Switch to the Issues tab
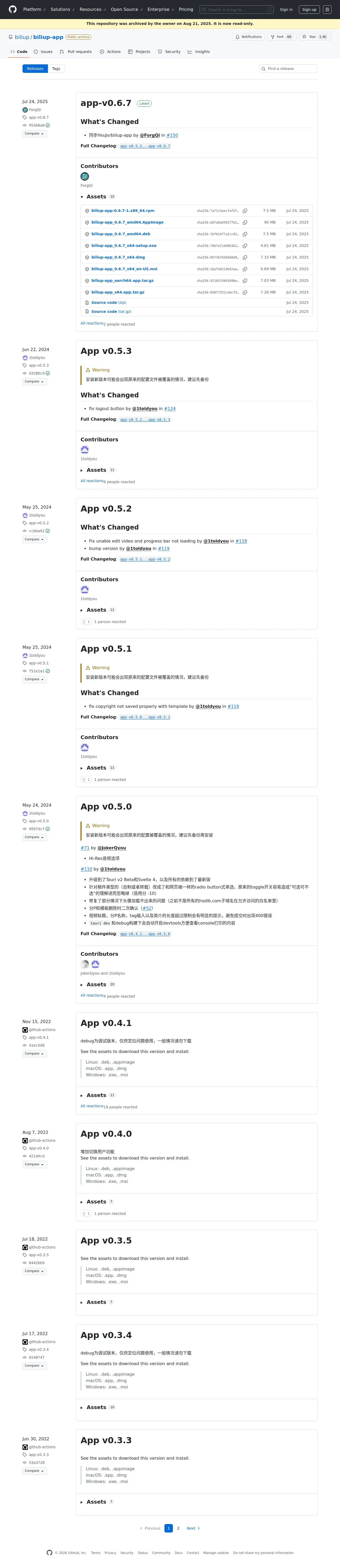Image resolution: width=340 pixels, height=1568 pixels. click(x=43, y=52)
